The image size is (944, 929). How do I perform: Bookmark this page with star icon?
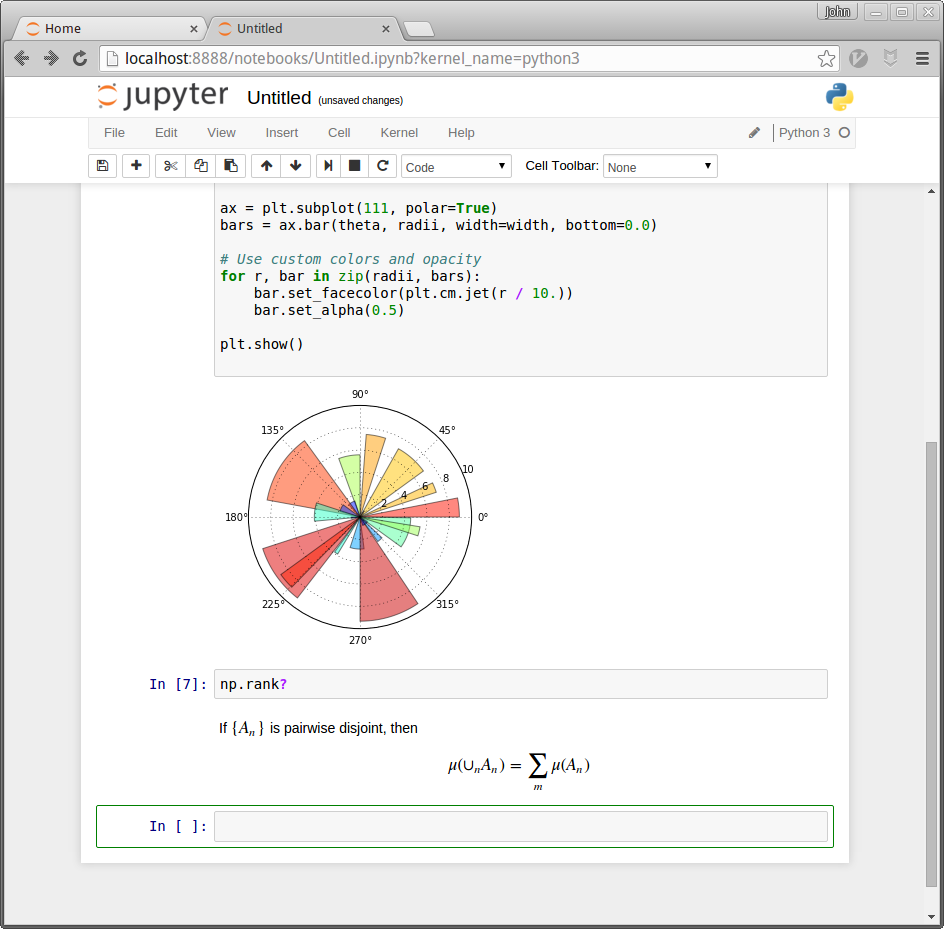826,59
